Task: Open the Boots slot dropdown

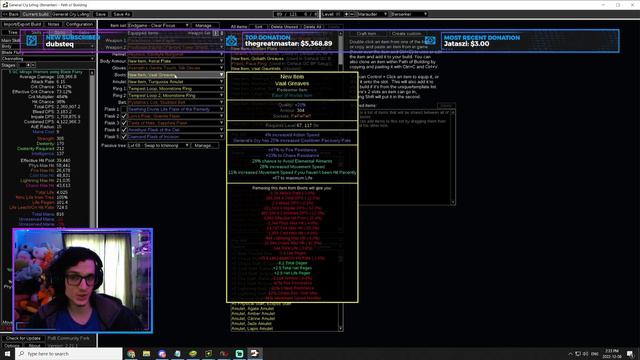Action: tap(176, 75)
